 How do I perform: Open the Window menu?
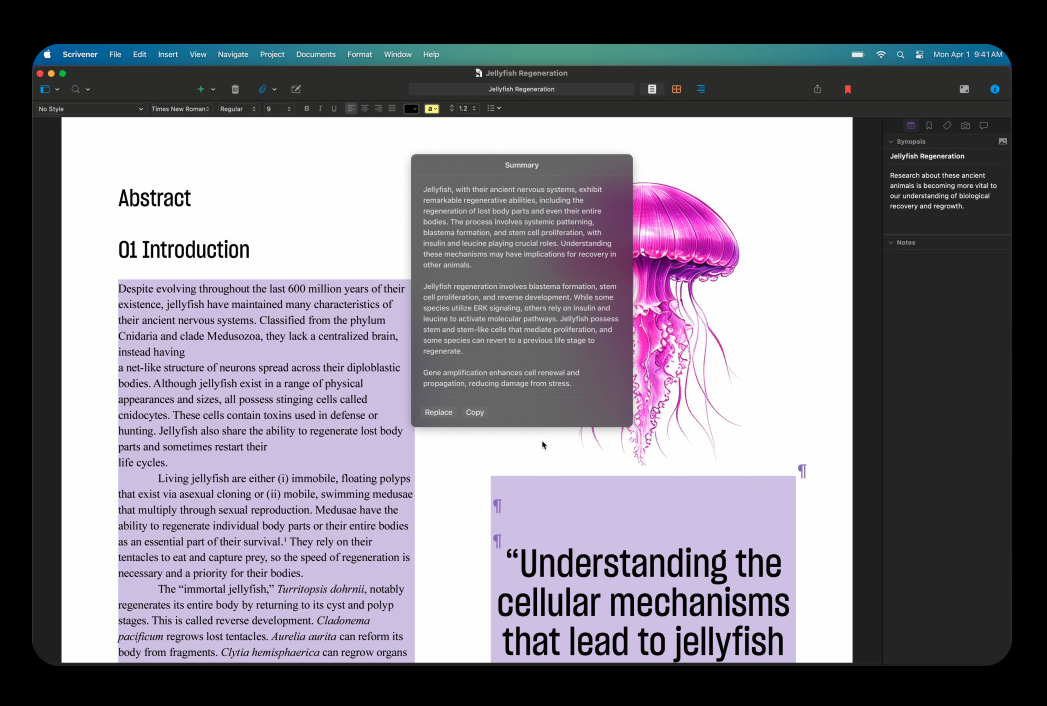point(397,55)
